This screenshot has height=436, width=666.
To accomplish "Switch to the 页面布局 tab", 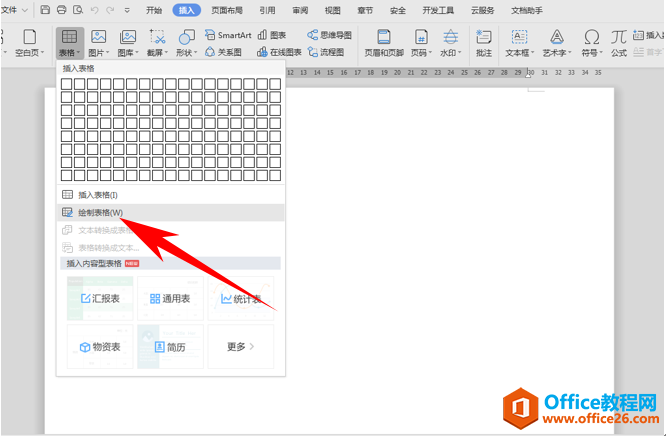I will click(227, 10).
